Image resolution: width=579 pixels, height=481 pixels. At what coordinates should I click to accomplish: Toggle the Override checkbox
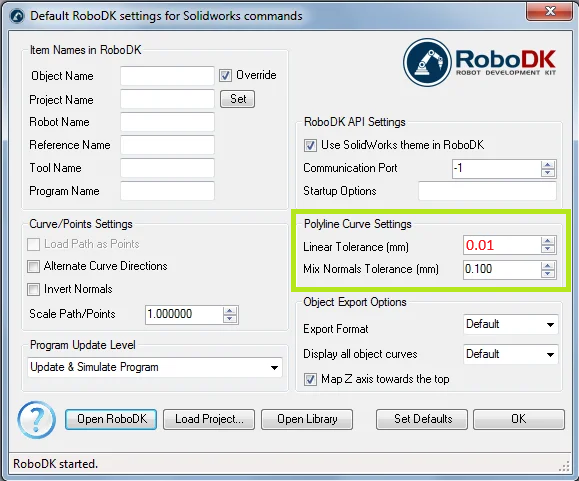pos(225,75)
